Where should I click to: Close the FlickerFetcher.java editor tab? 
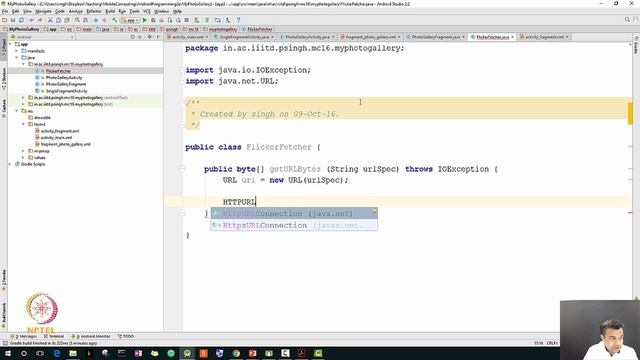click(x=512, y=37)
